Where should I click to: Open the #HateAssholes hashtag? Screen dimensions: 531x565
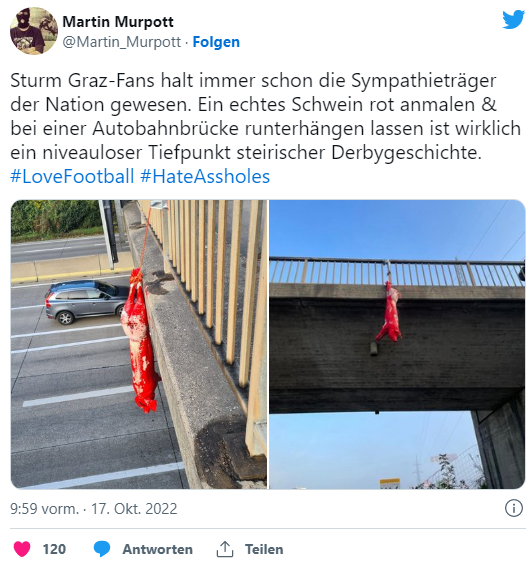[205, 177]
